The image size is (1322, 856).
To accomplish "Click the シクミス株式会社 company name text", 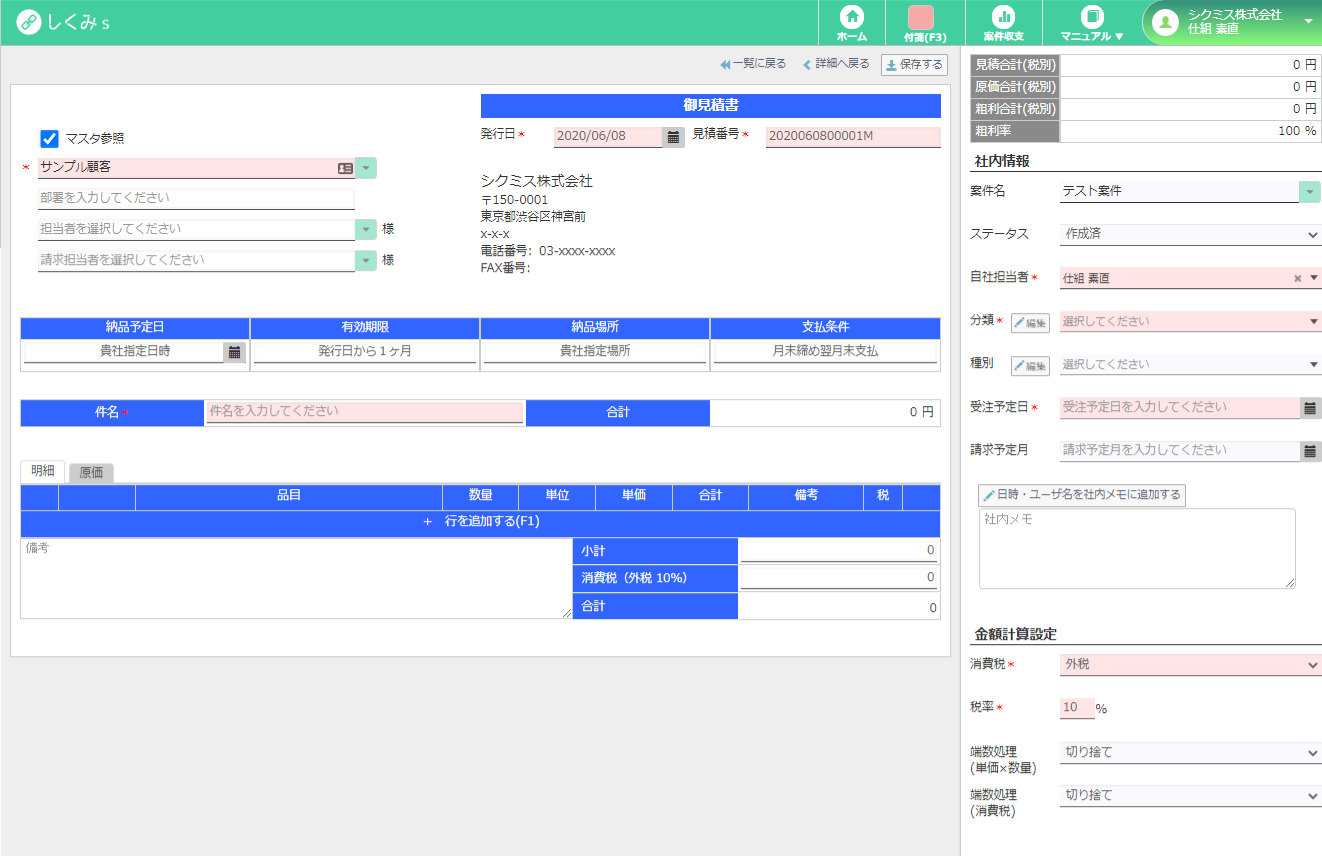I will (537, 181).
